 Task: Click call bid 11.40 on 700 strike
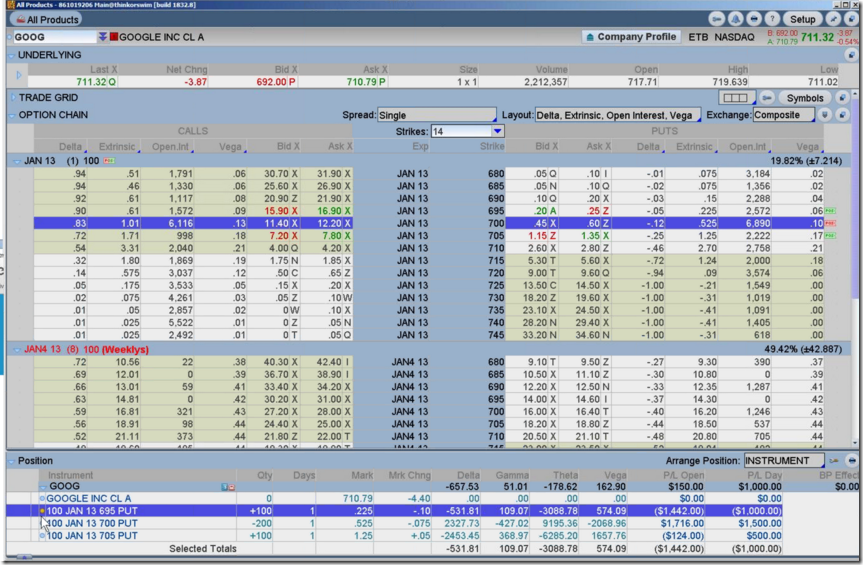coord(276,223)
